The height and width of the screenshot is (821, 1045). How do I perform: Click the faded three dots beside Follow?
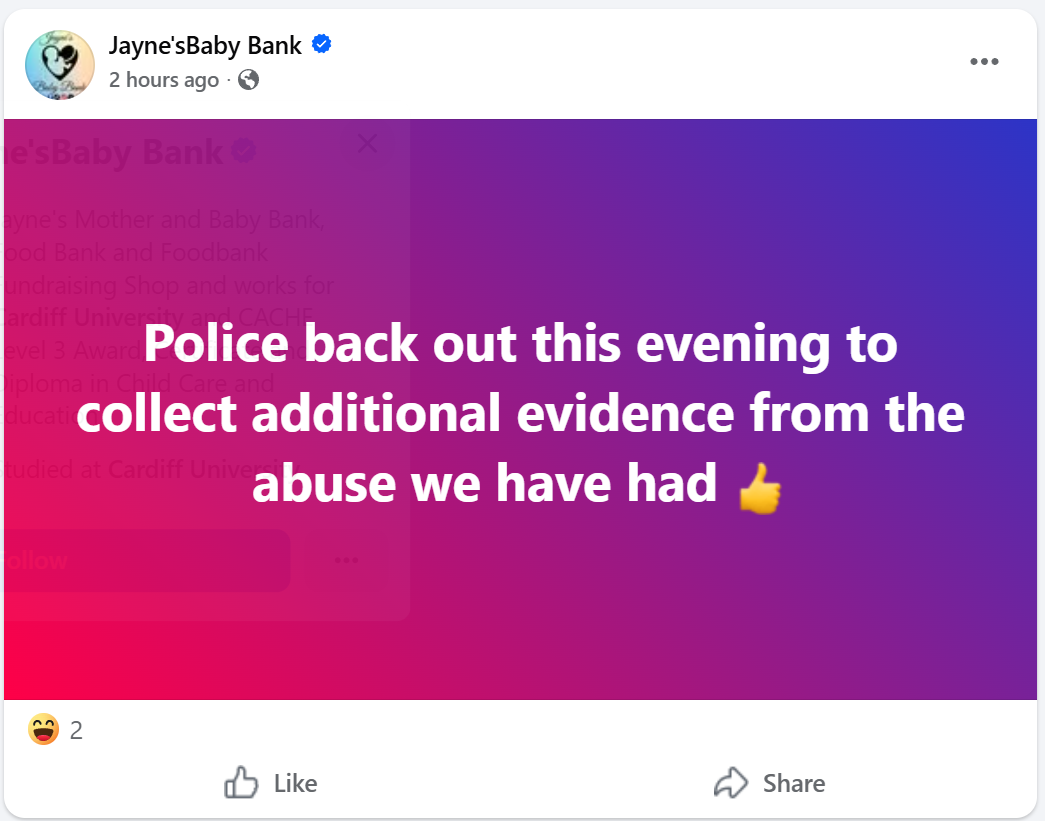[346, 560]
